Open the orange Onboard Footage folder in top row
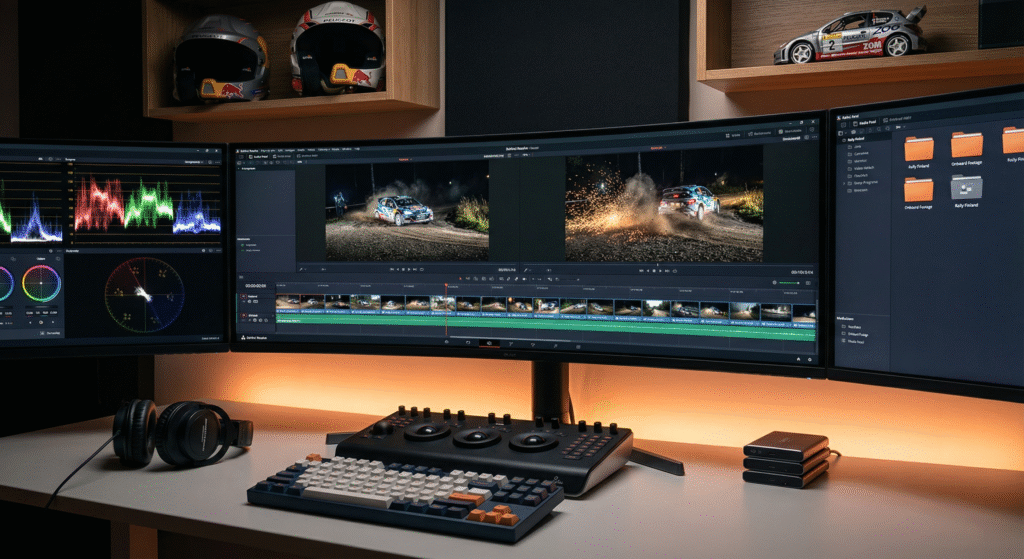The width and height of the screenshot is (1024, 559). 966,147
